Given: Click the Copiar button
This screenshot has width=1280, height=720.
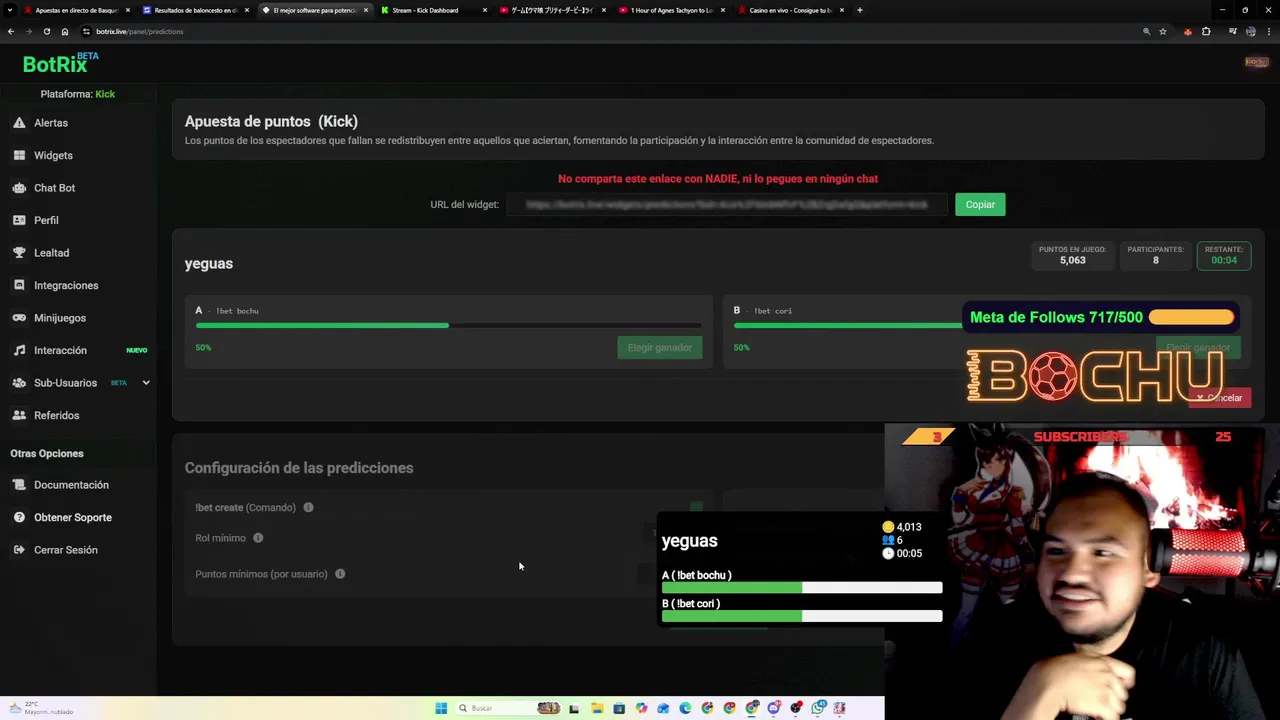Looking at the screenshot, I should (x=980, y=204).
